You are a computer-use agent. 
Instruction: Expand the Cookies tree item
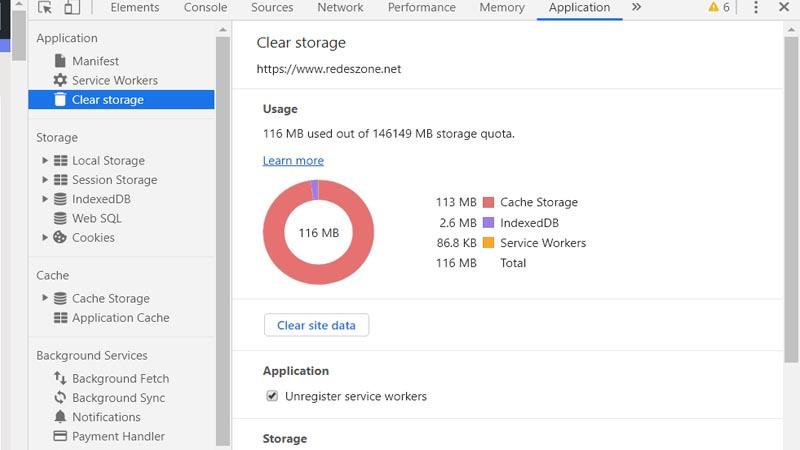45,238
